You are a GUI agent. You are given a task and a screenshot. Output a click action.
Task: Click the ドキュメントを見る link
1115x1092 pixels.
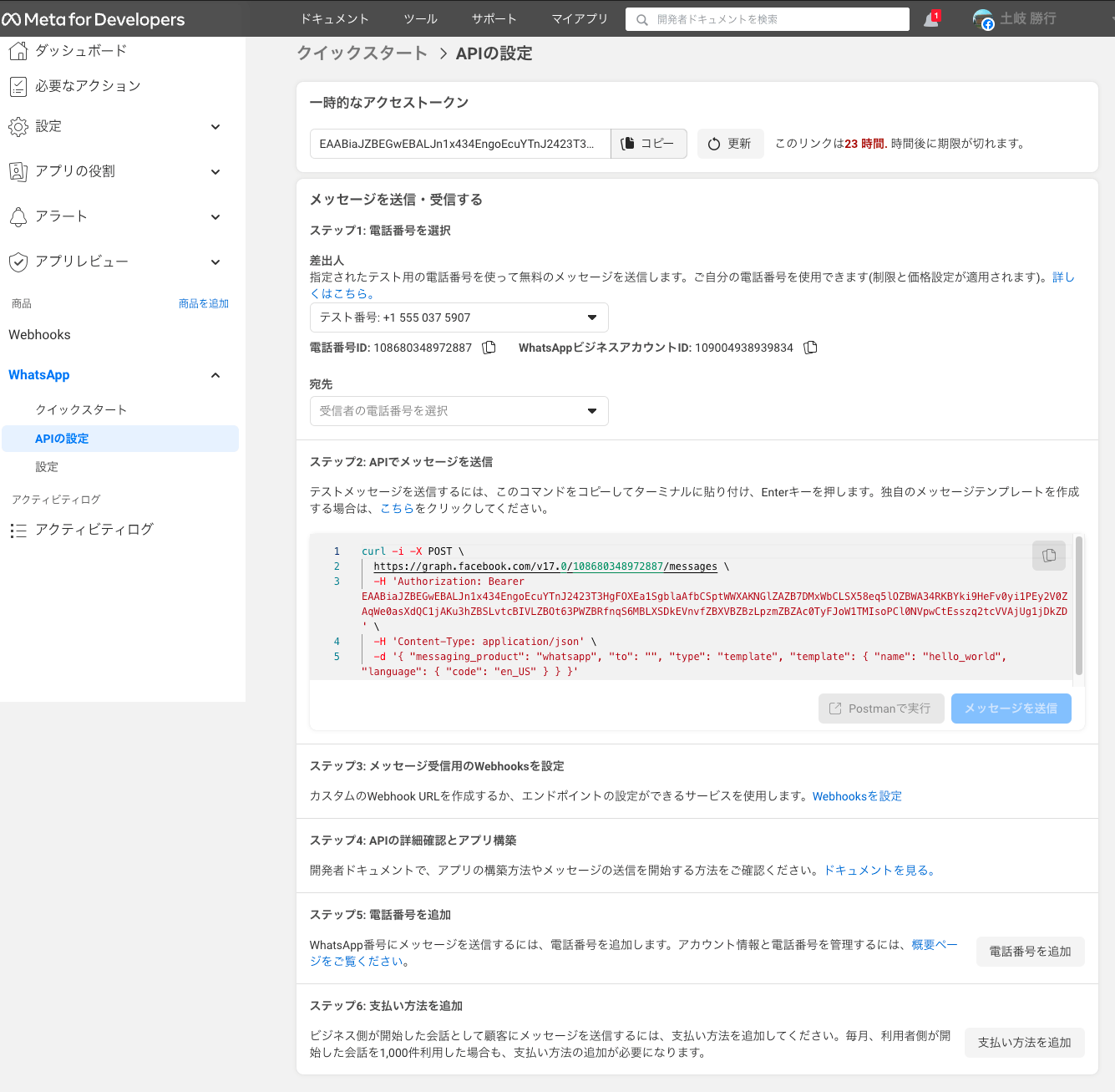coord(879,871)
